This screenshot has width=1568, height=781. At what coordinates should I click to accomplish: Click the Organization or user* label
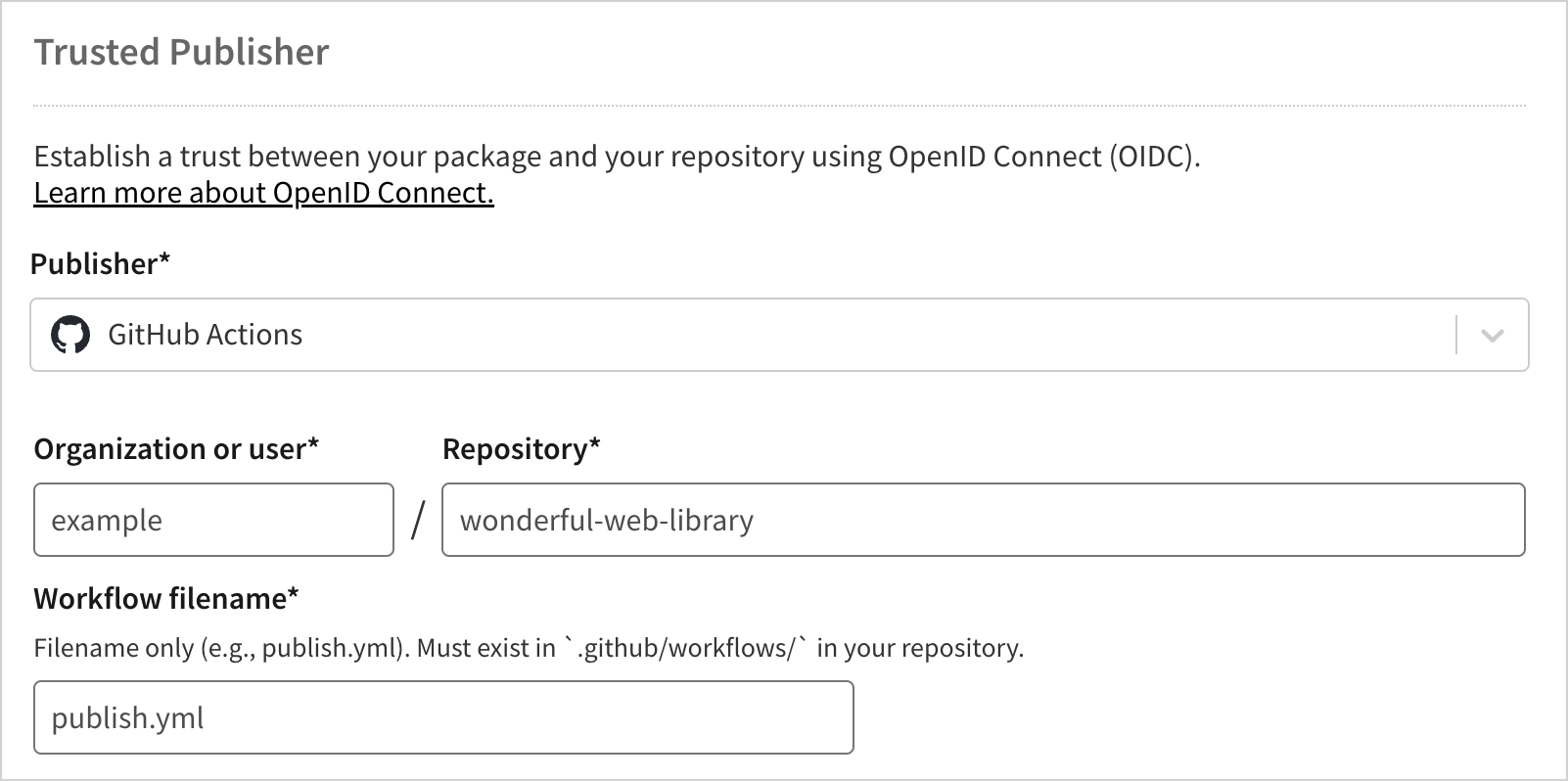tap(175, 449)
